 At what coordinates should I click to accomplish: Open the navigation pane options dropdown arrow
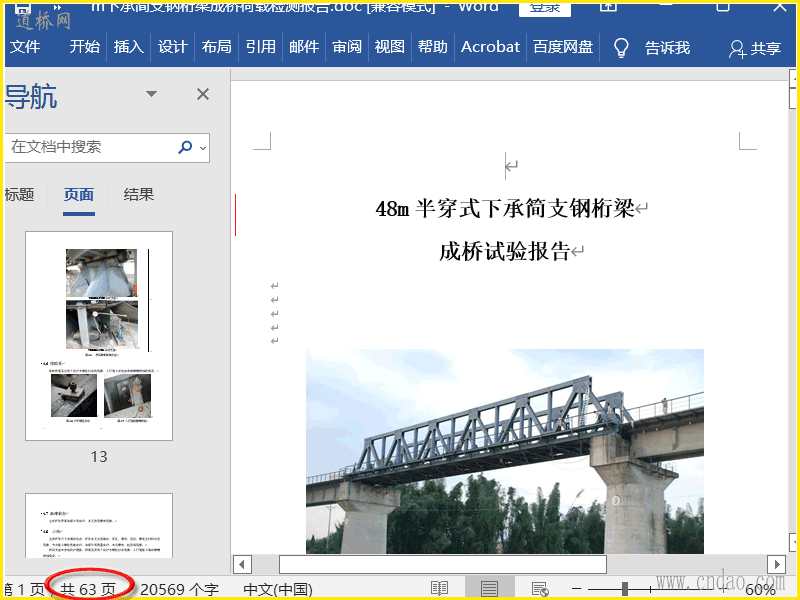[151, 94]
